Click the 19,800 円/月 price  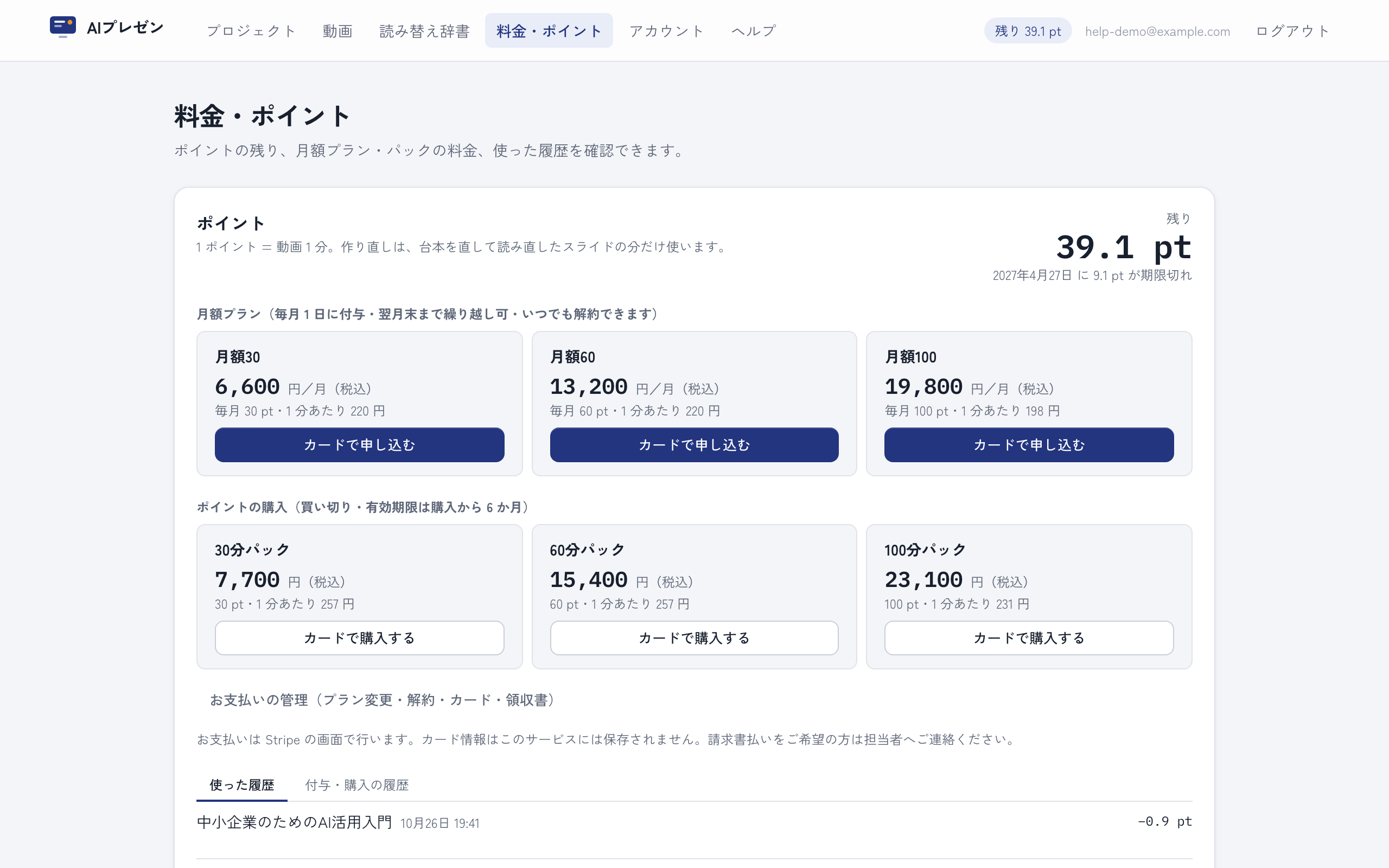(x=970, y=387)
